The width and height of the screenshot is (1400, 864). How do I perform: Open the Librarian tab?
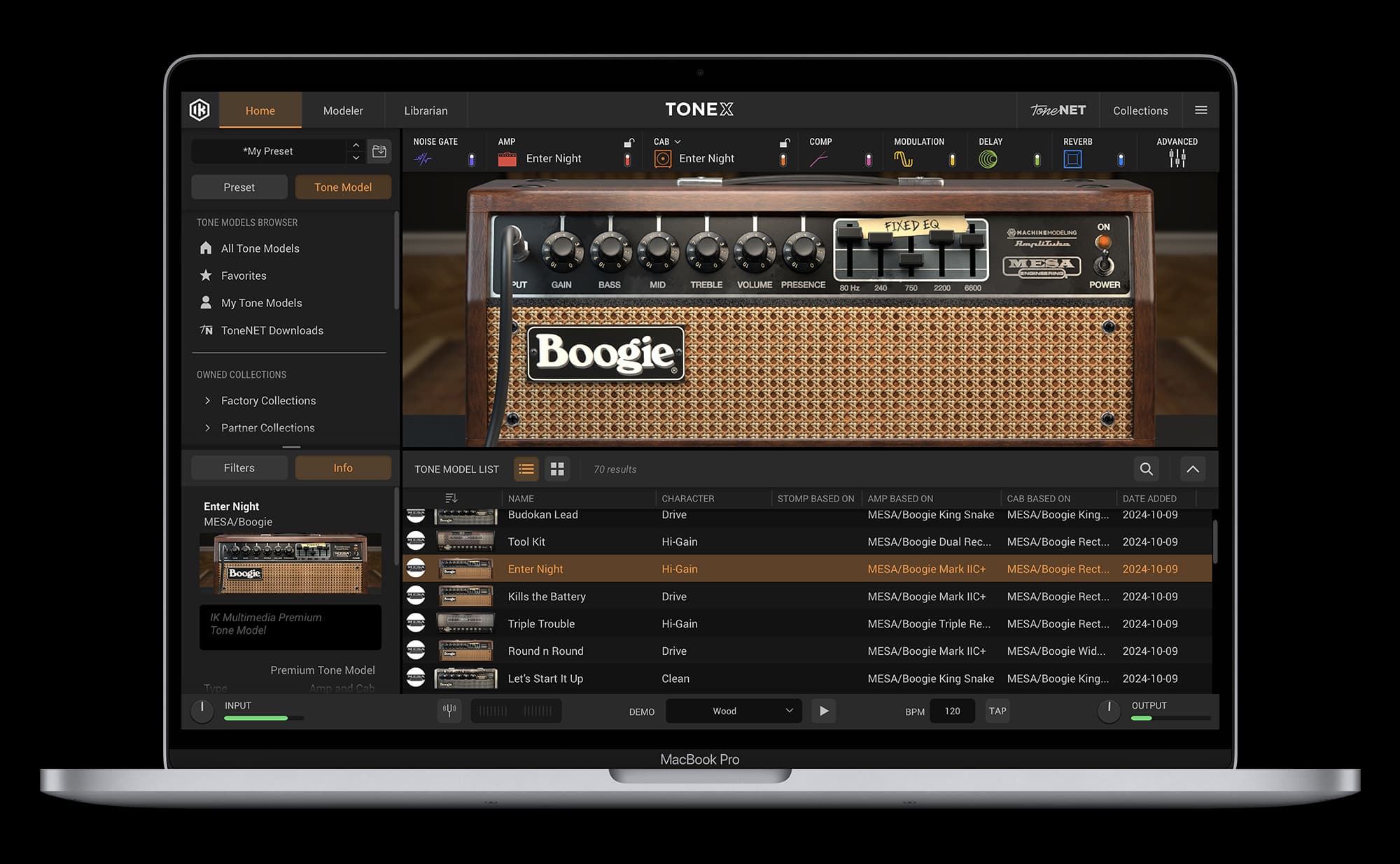[x=426, y=110]
